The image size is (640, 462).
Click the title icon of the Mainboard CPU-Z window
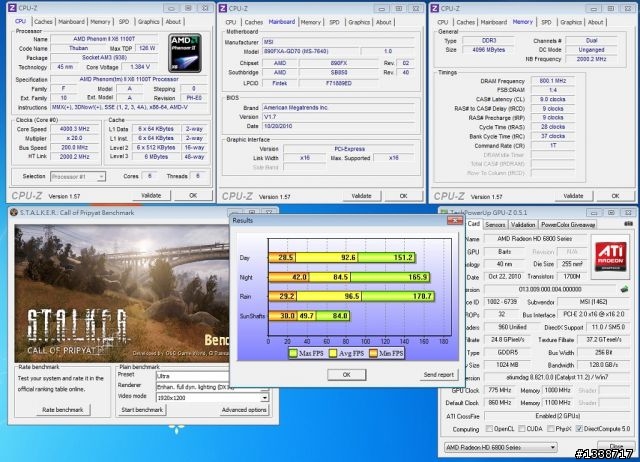tap(225, 7)
